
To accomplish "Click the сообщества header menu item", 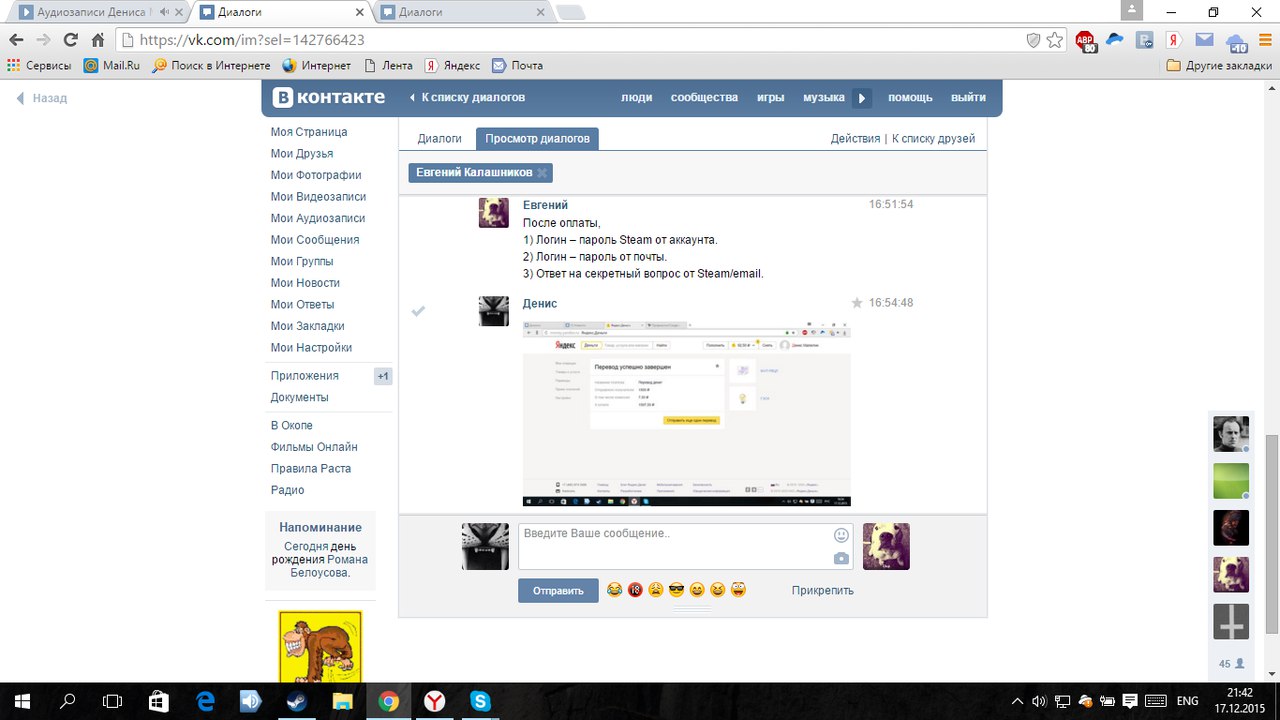I will coord(704,97).
